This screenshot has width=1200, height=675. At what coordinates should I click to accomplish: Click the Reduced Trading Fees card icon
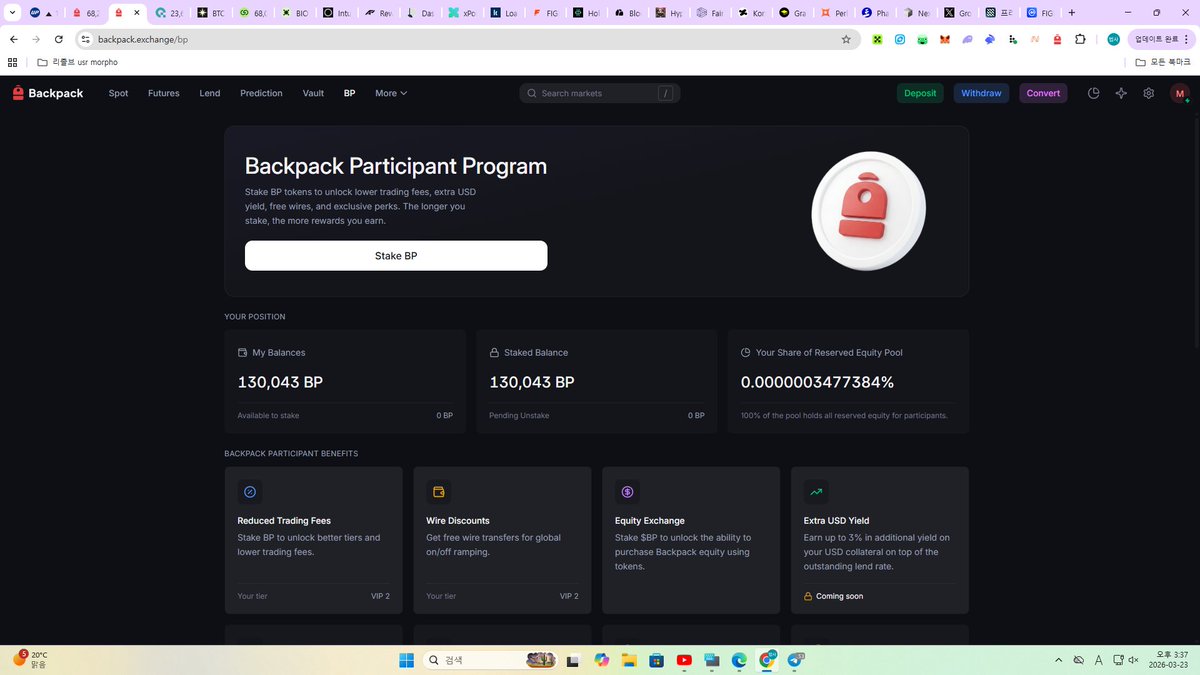coord(250,492)
